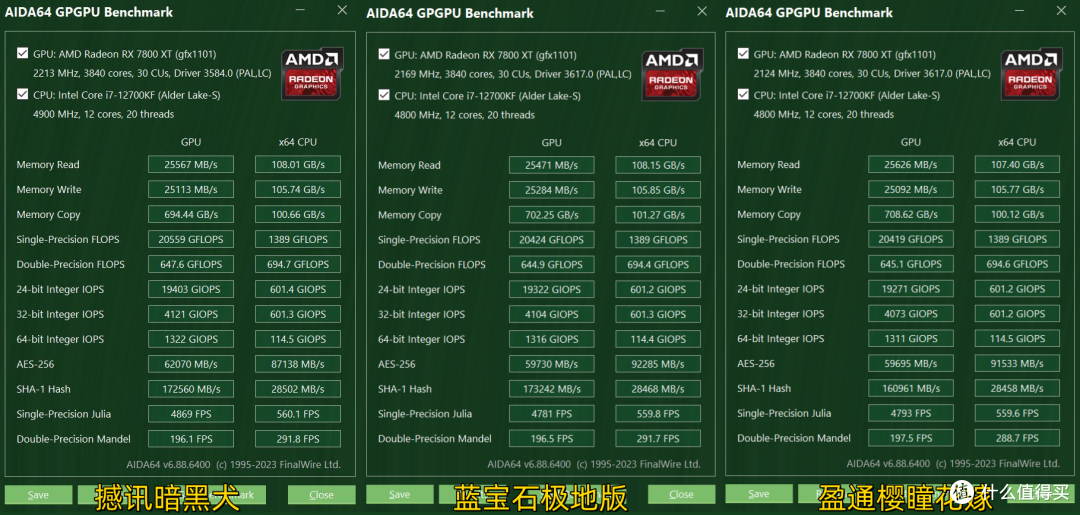Uncheck CPU checkbox in 4900 MHz window
This screenshot has width=1080, height=515.
click(23, 94)
